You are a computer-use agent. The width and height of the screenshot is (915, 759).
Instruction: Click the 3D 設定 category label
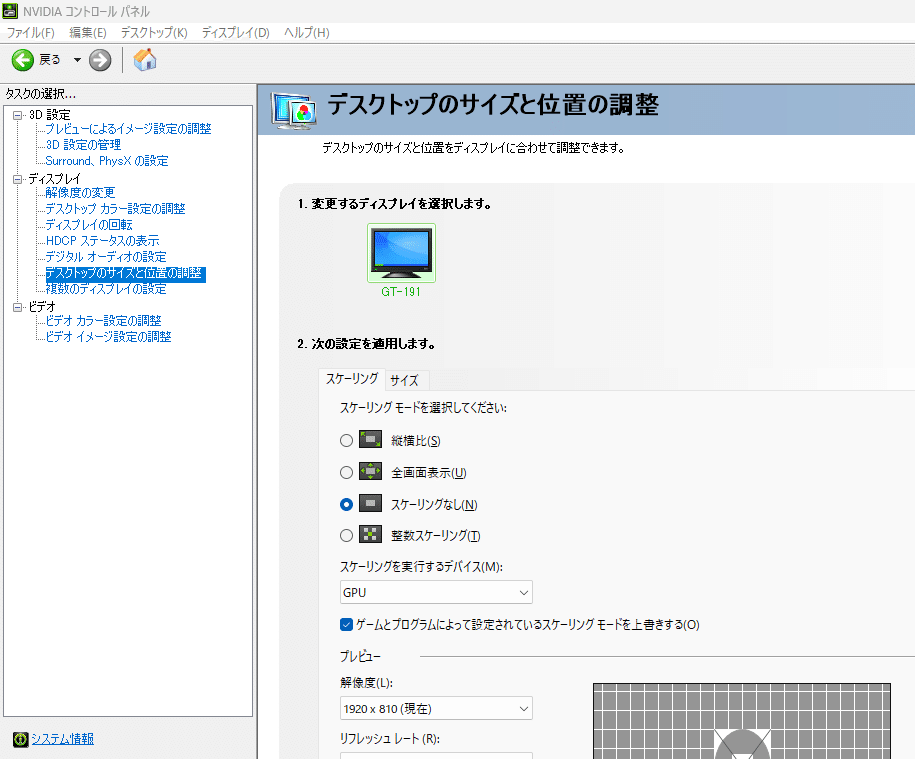click(x=50, y=115)
